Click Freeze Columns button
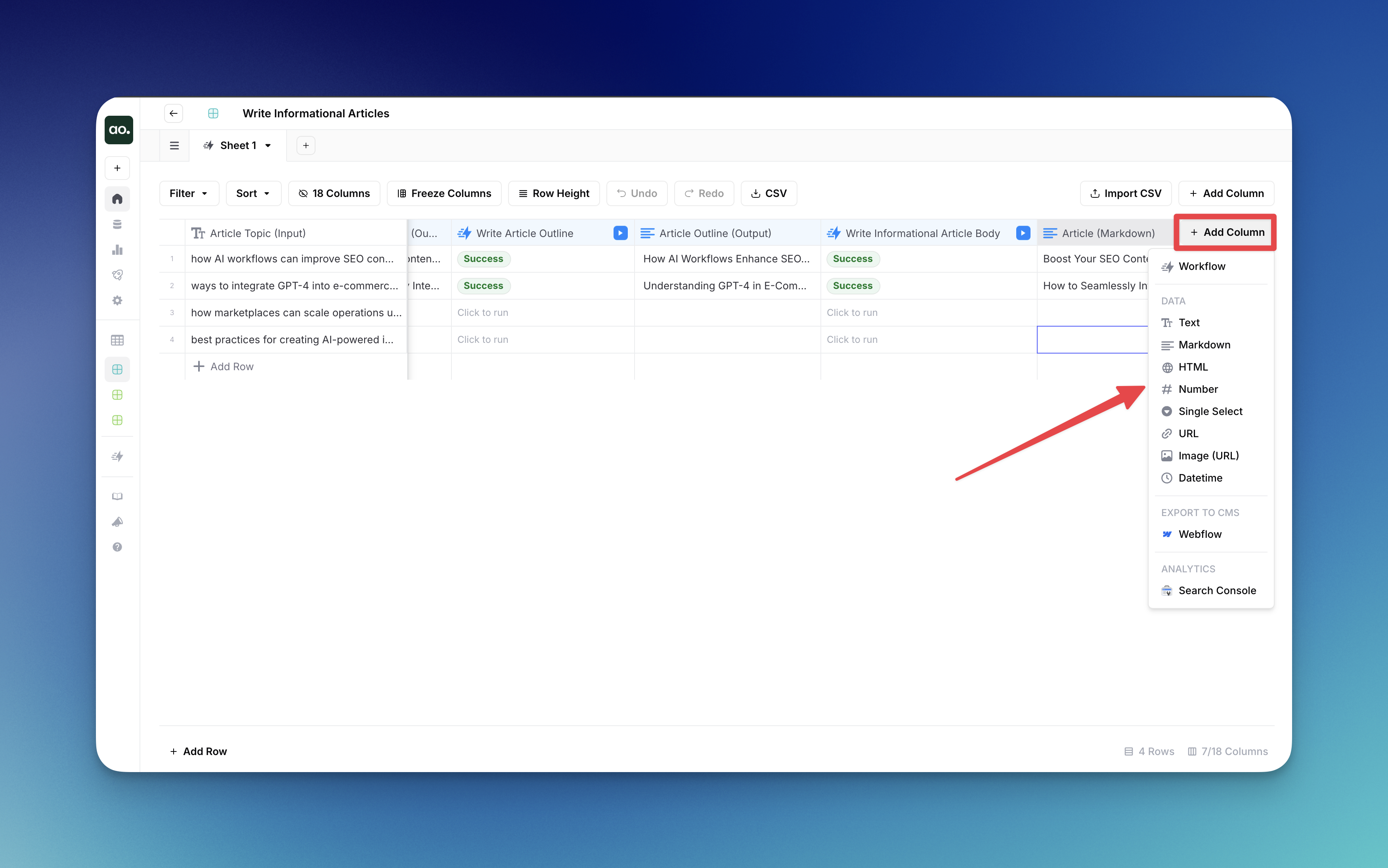The height and width of the screenshot is (868, 1388). pos(444,193)
